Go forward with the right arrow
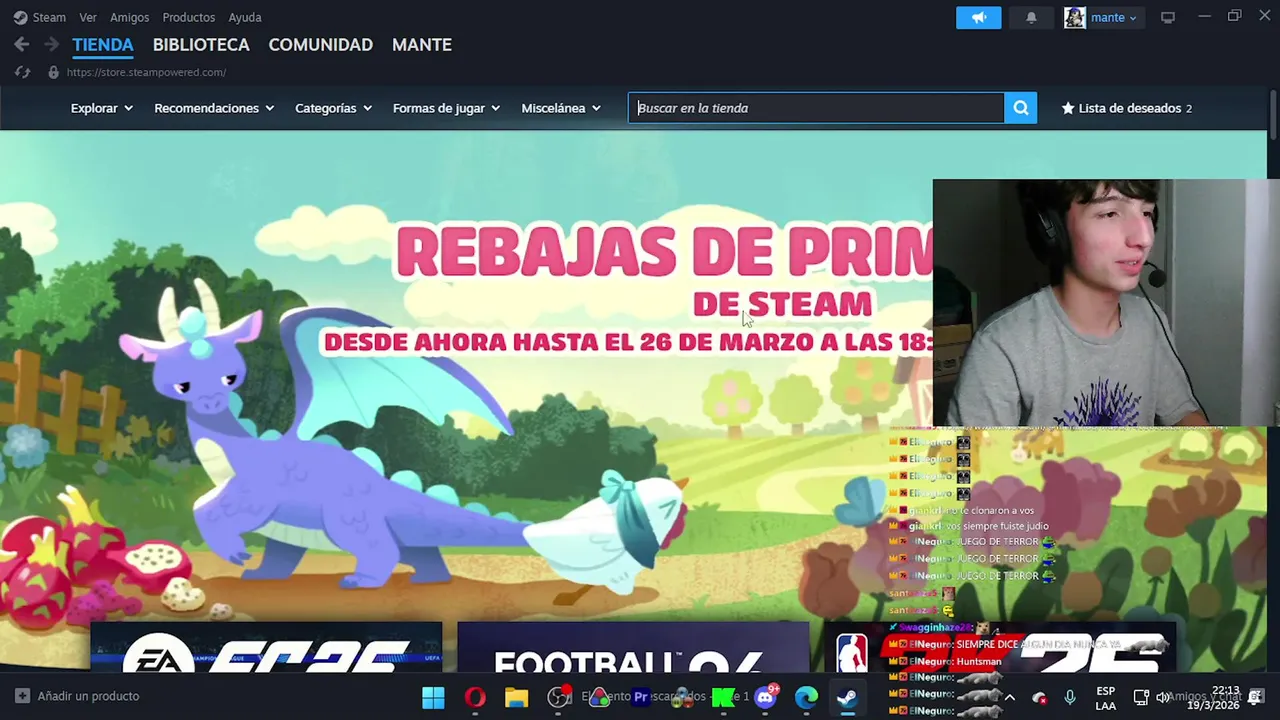 [x=51, y=44]
